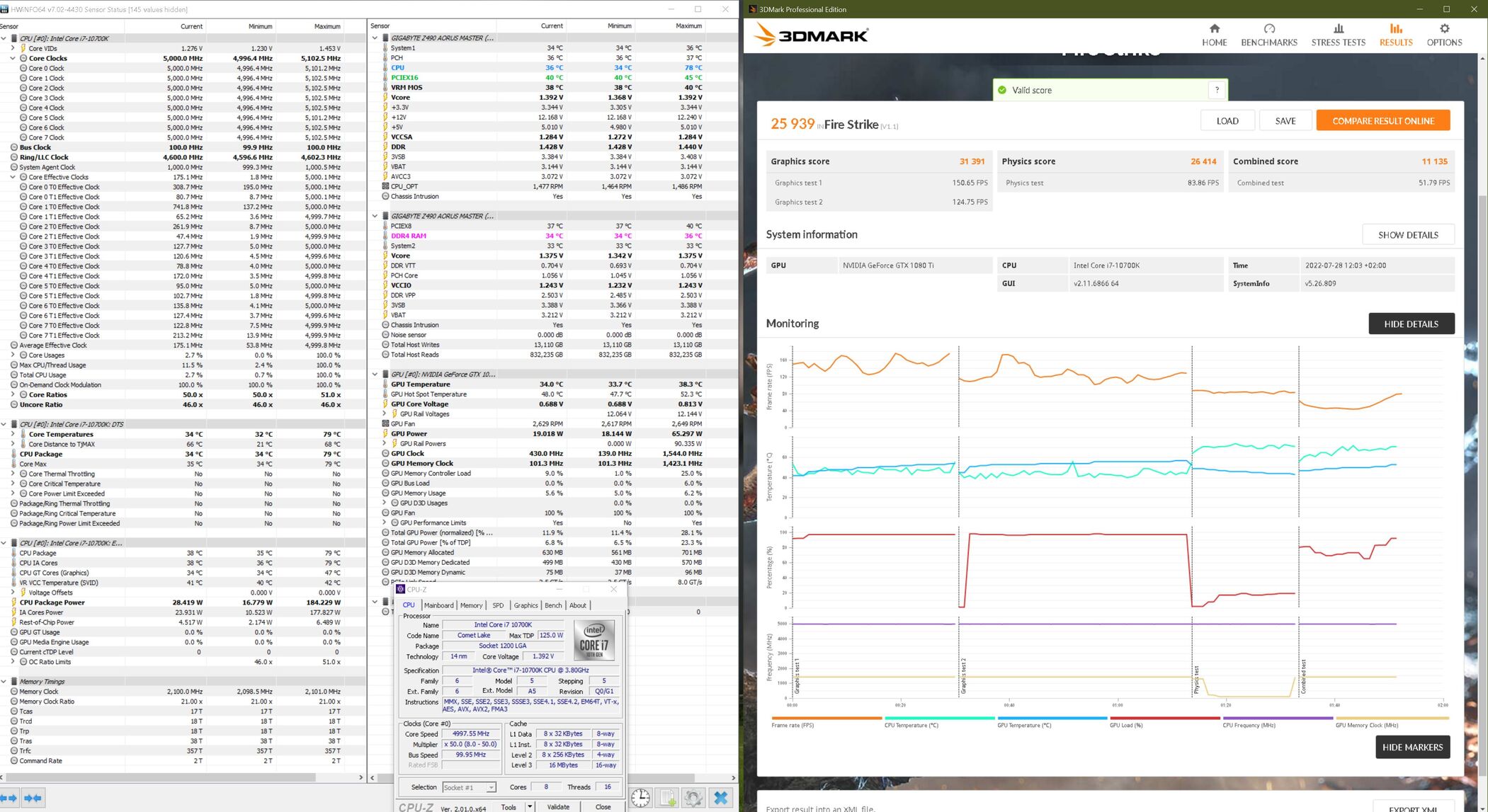Image resolution: width=1488 pixels, height=812 pixels.
Task: Click the GPU Temperature thermometer icon
Action: [385, 384]
